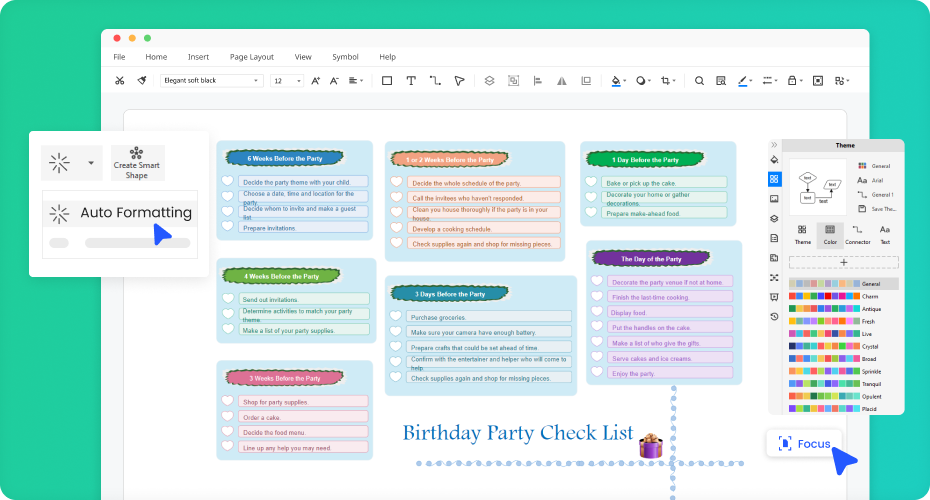This screenshot has width=930, height=500.
Task: Open the Insert menu
Action: [x=198, y=57]
